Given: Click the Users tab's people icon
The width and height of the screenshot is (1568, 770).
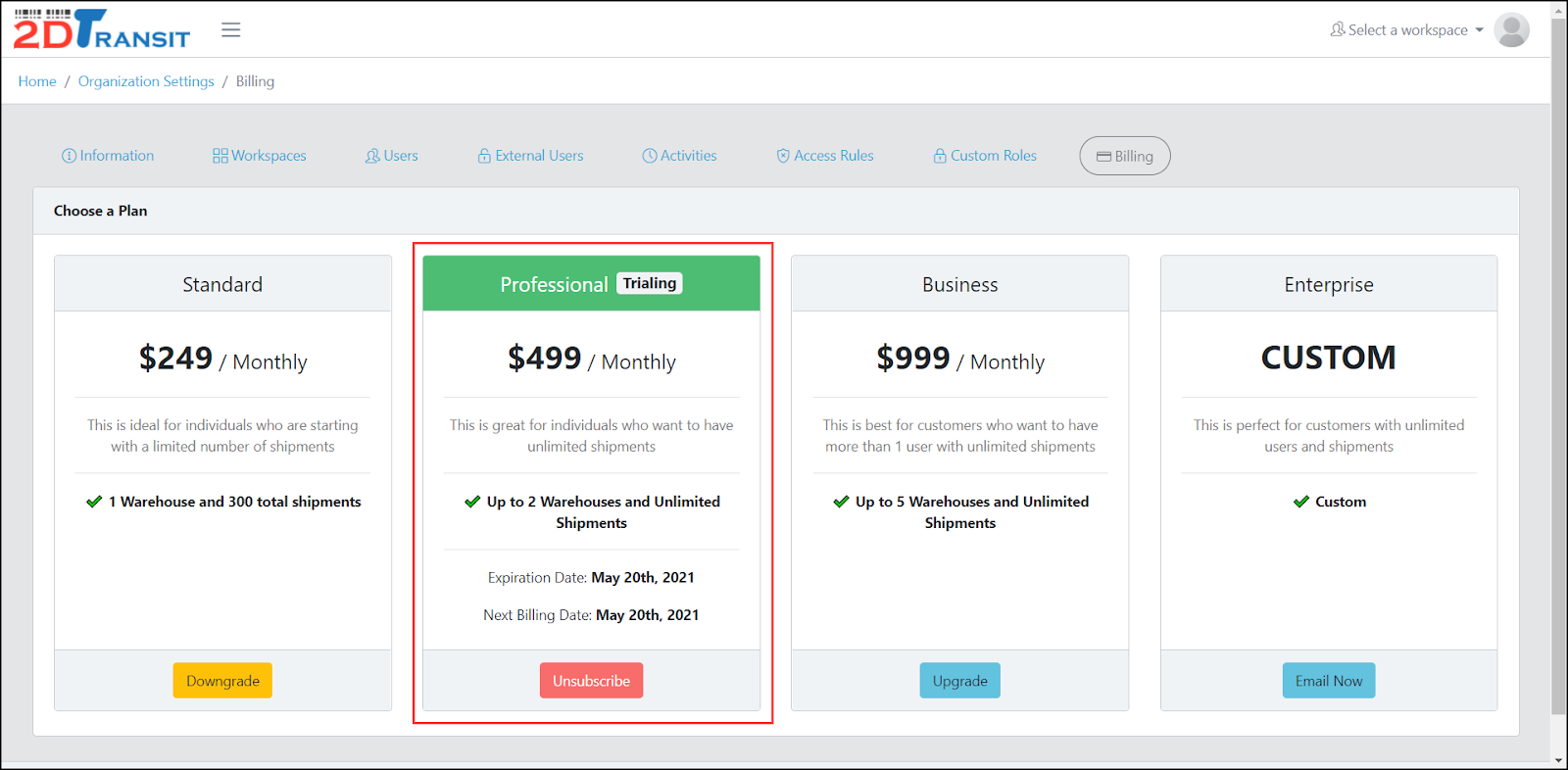Looking at the screenshot, I should point(372,156).
